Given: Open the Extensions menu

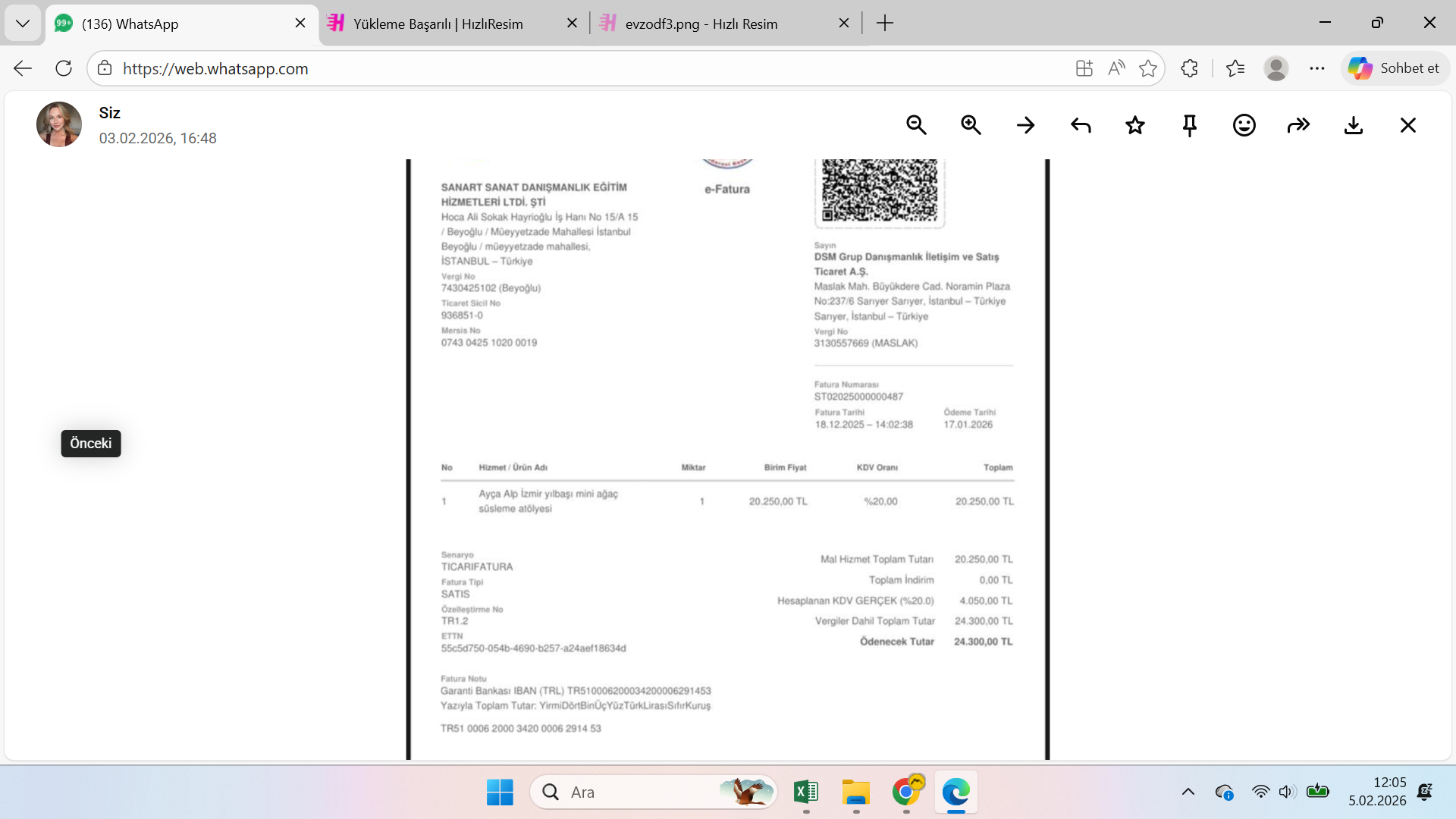Looking at the screenshot, I should [x=1189, y=68].
